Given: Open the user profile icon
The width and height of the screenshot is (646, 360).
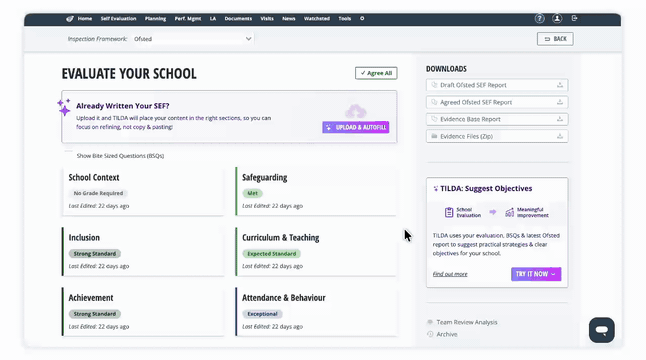Looking at the screenshot, I should coord(557,19).
